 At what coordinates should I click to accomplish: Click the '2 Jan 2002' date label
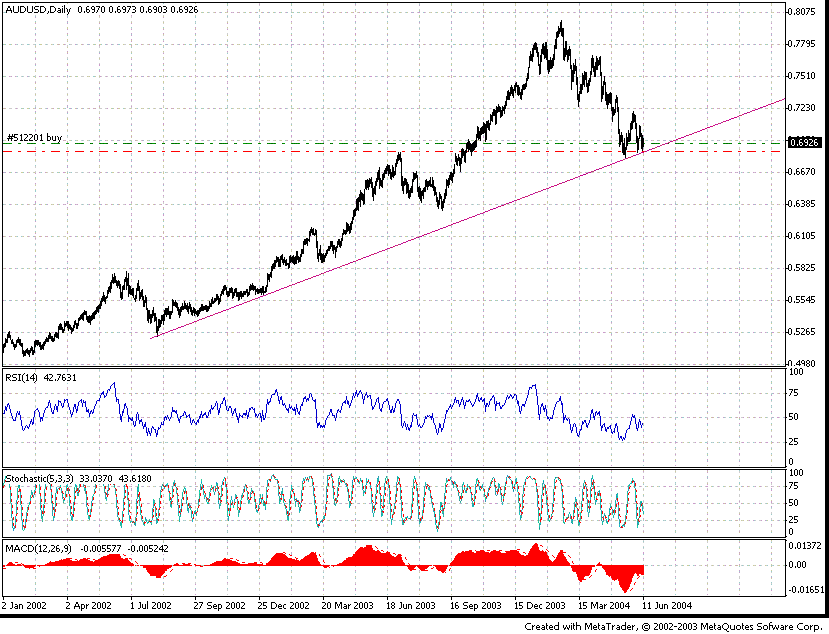24,605
